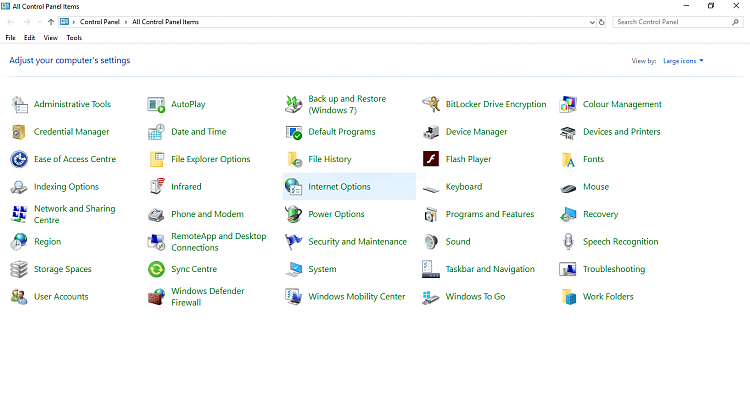The image size is (750, 400).
Task: Open the Colour Management icon
Action: click(568, 104)
